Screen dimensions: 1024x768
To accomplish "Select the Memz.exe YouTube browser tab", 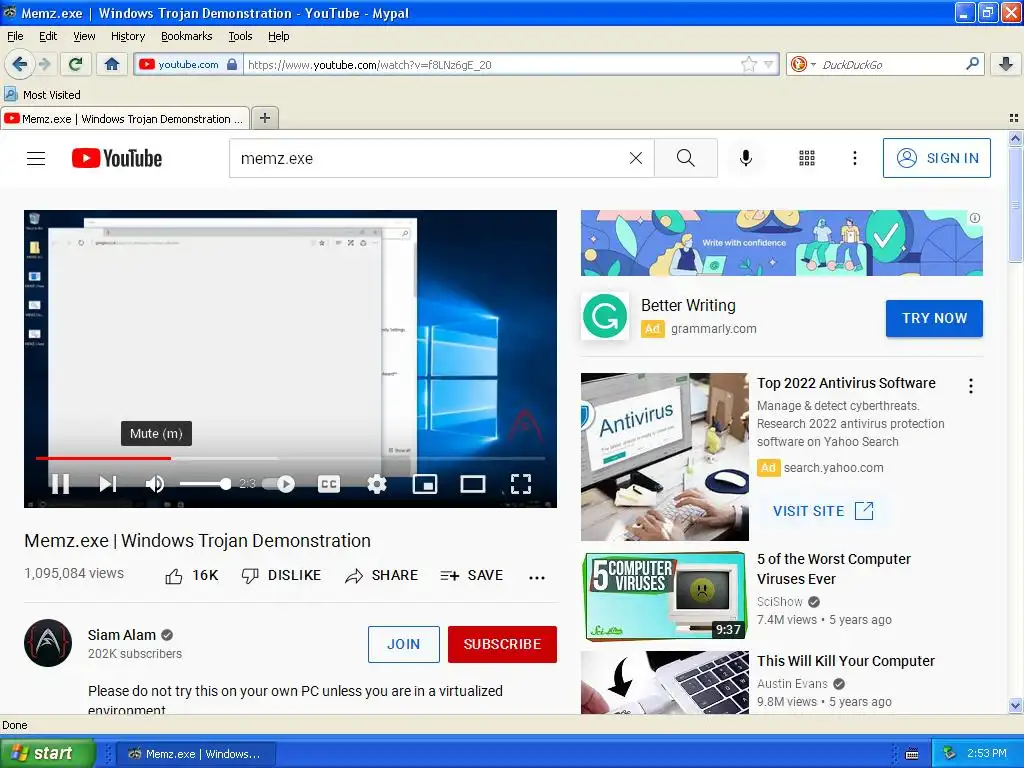I will click(x=125, y=119).
